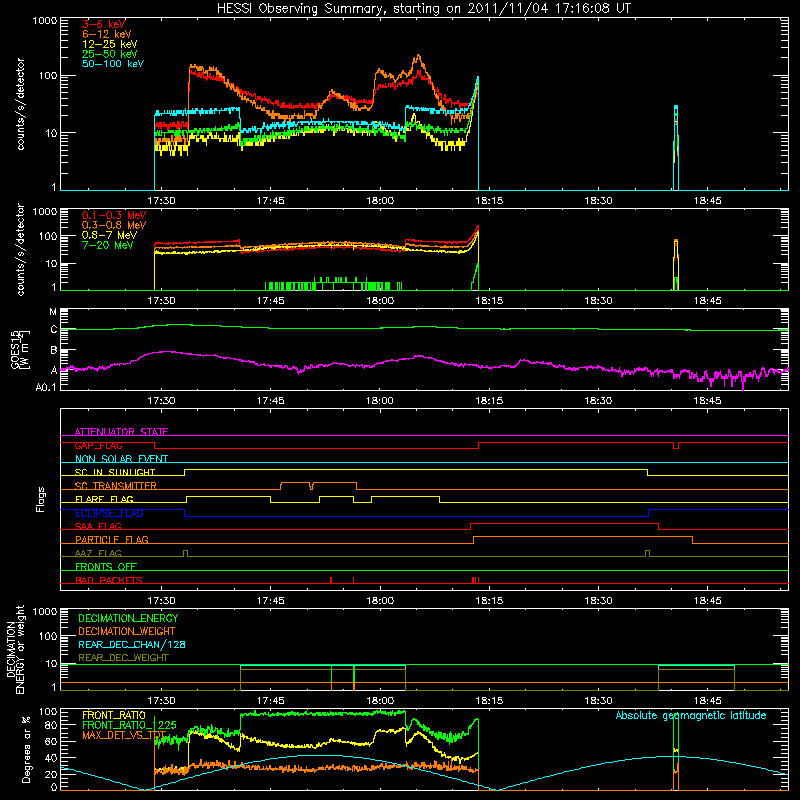This screenshot has width=800, height=800.
Task: Click 18:15 tick label under MeV panel
Action: [489, 301]
